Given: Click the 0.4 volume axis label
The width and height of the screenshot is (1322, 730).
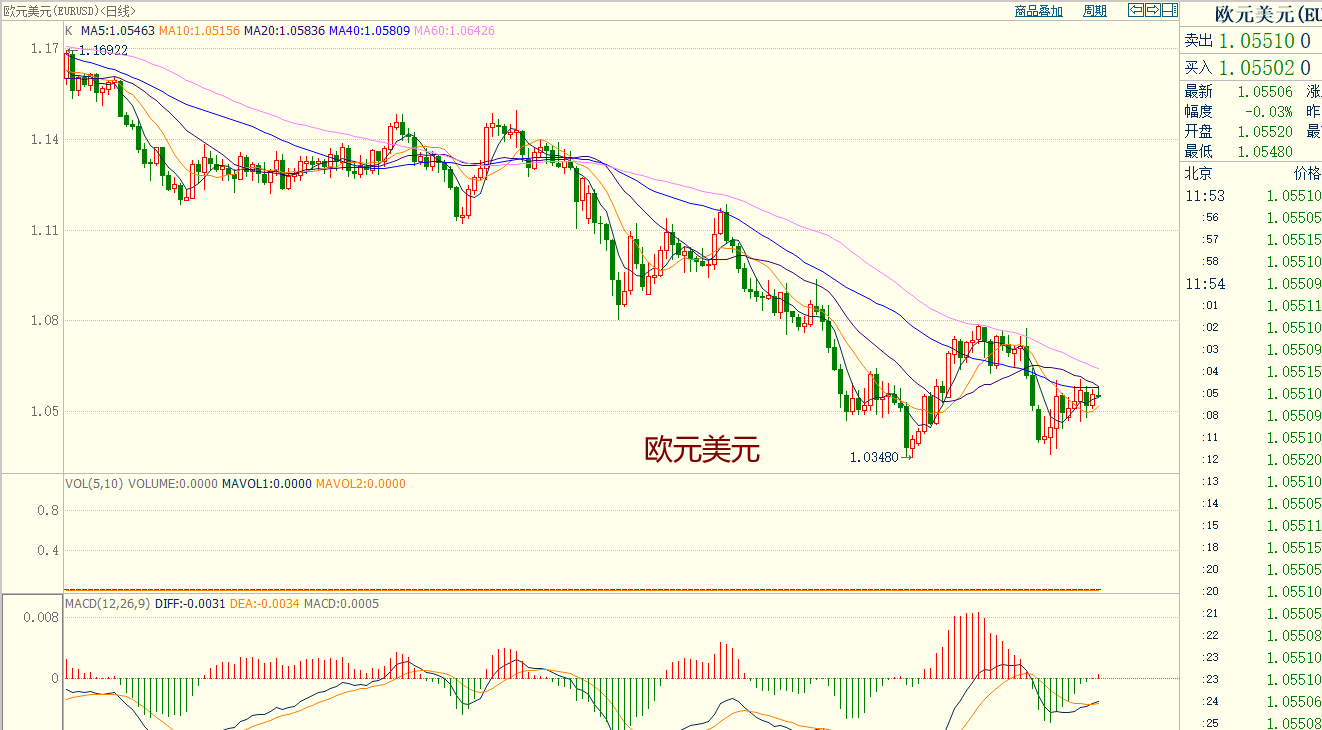Looking at the screenshot, I should tap(48, 550).
